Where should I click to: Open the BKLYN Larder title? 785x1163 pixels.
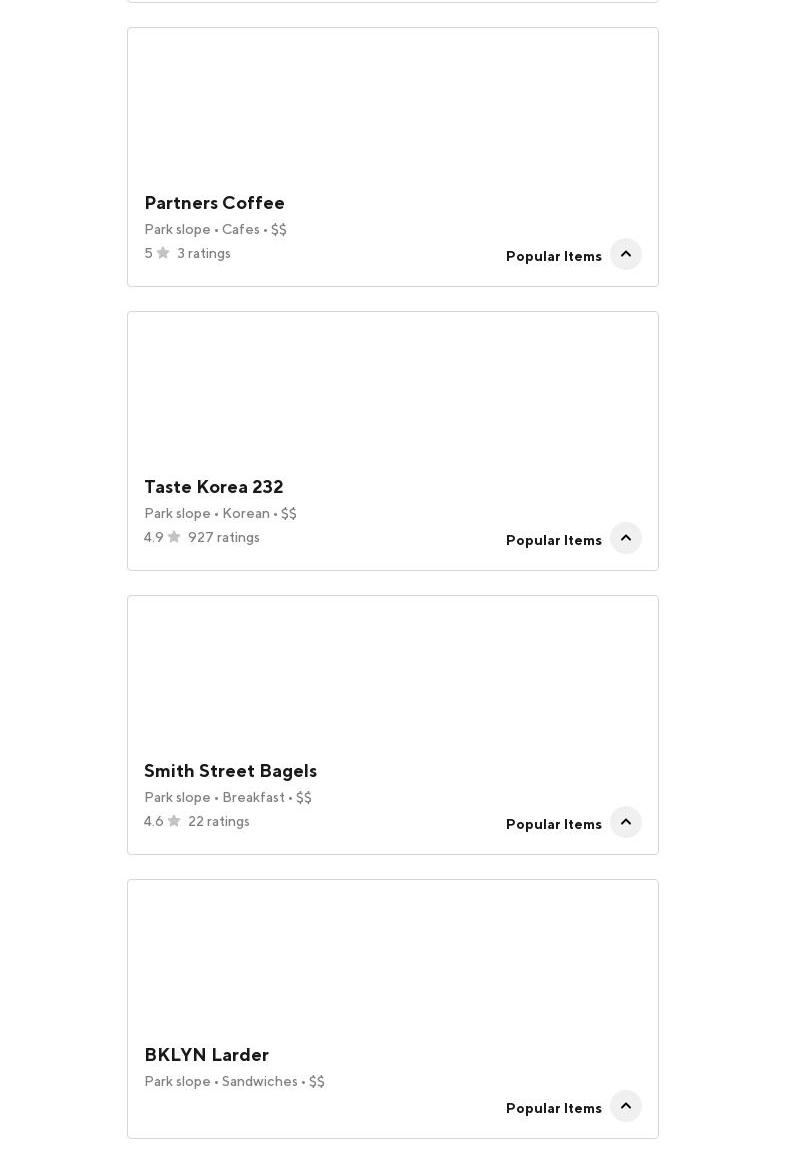pos(206,1055)
